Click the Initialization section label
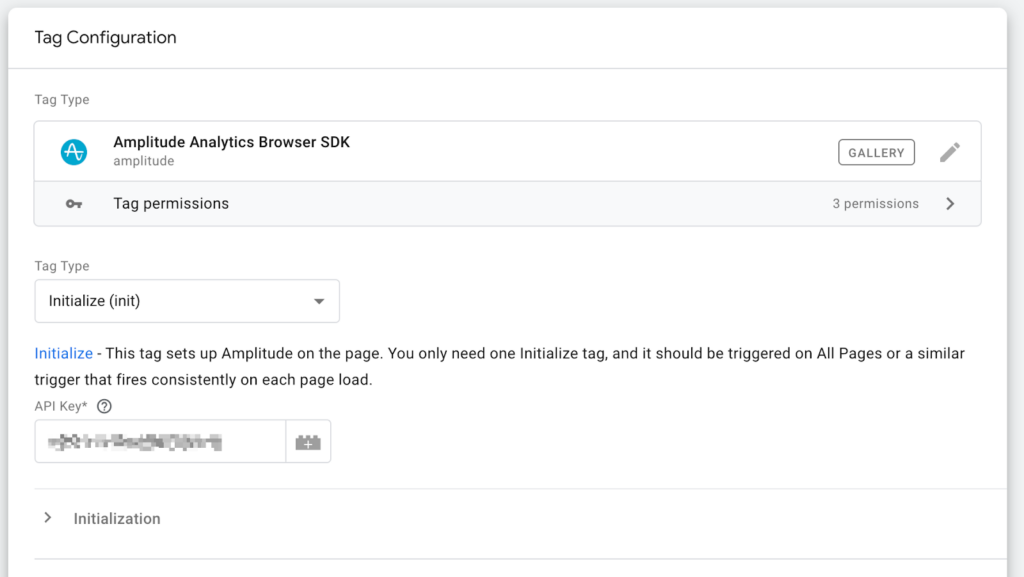 (117, 519)
